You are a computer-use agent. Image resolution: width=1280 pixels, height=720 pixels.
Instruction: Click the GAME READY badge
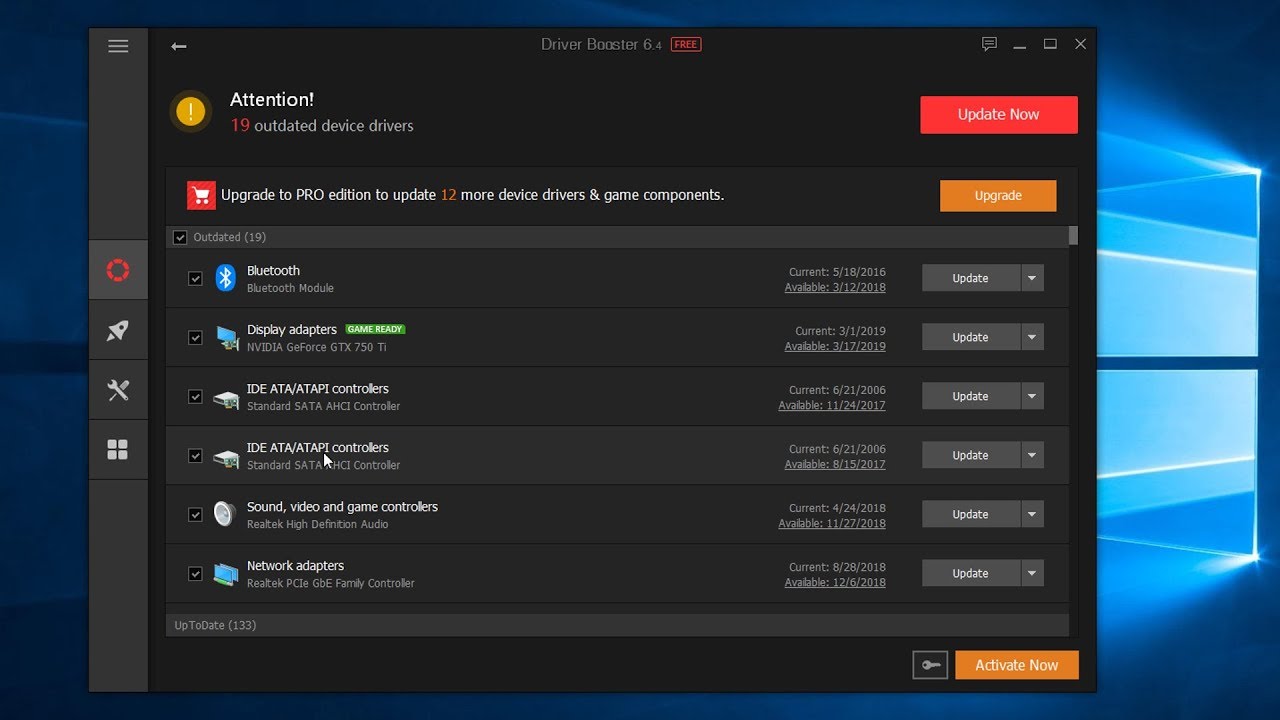tap(375, 329)
